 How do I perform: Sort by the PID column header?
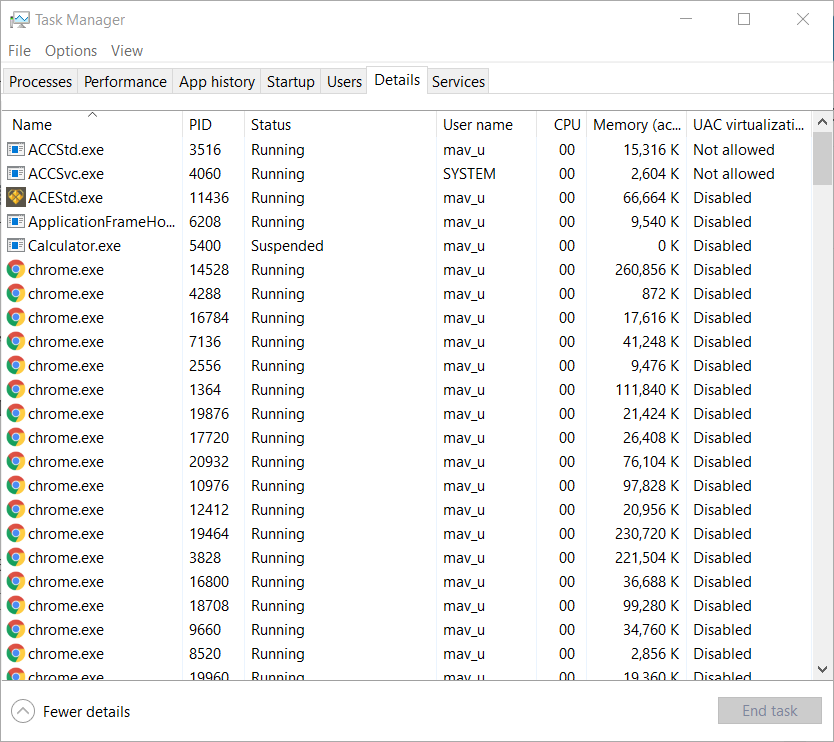pos(213,124)
